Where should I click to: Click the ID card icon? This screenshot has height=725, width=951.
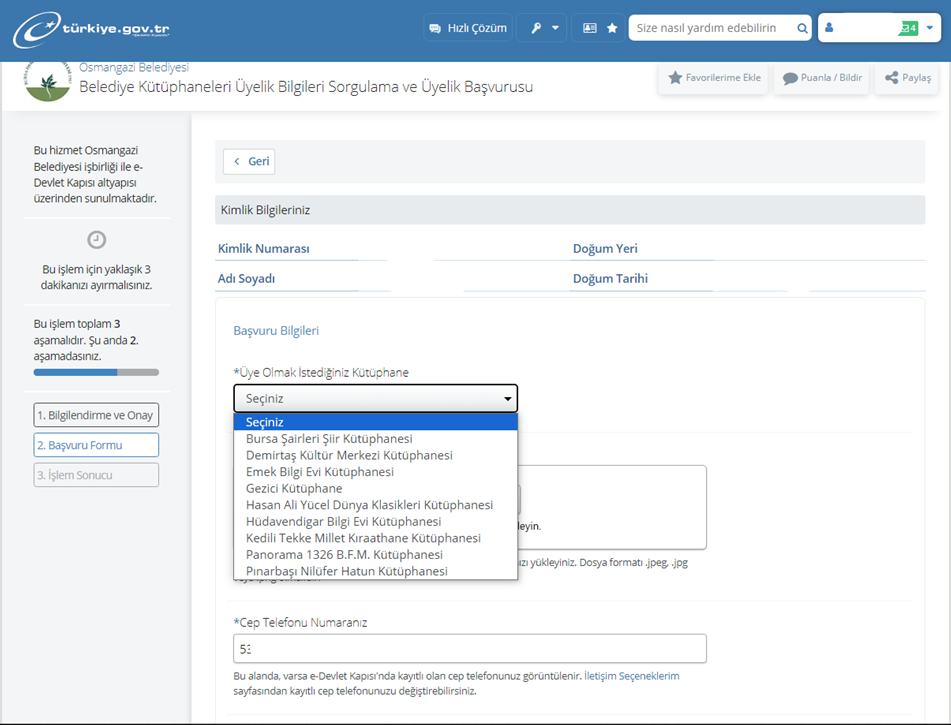590,28
